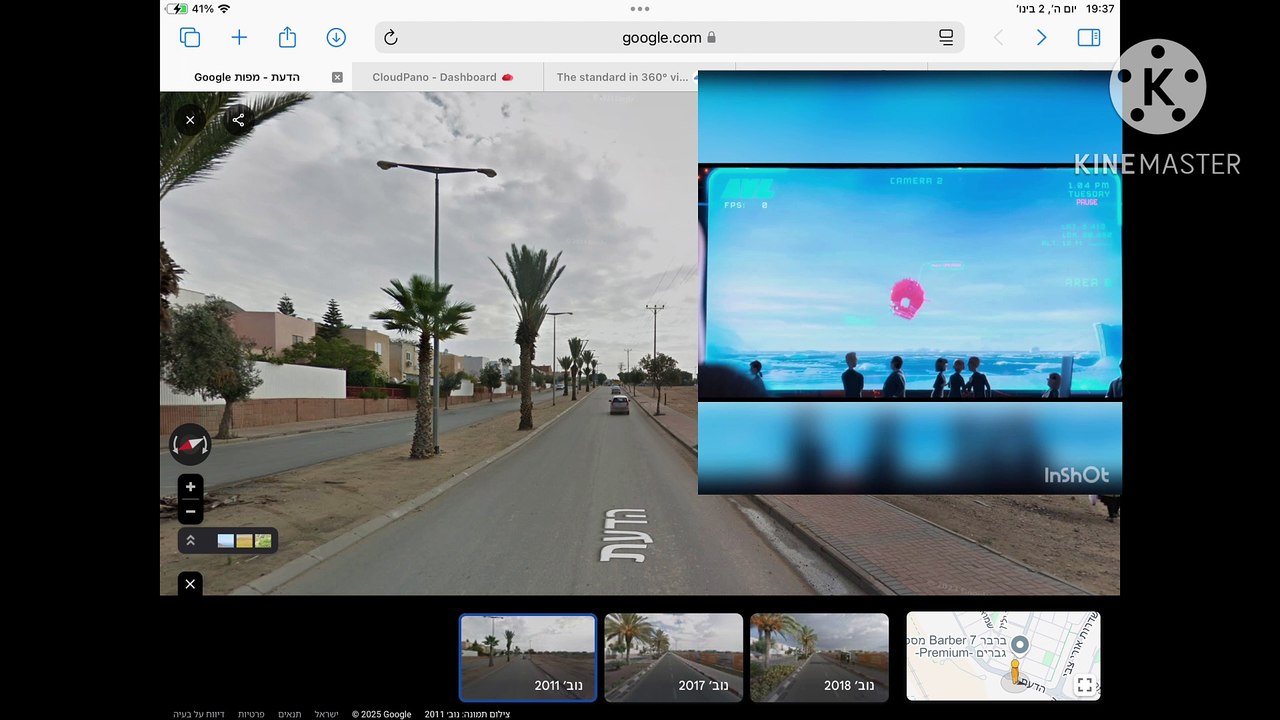Select the Nov 2017 imagery thumbnail
This screenshot has height=720, width=1280.
click(x=674, y=657)
